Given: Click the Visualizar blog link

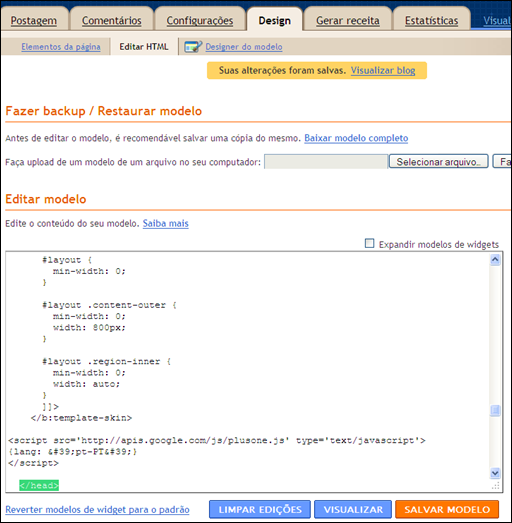Looking at the screenshot, I should [383, 71].
